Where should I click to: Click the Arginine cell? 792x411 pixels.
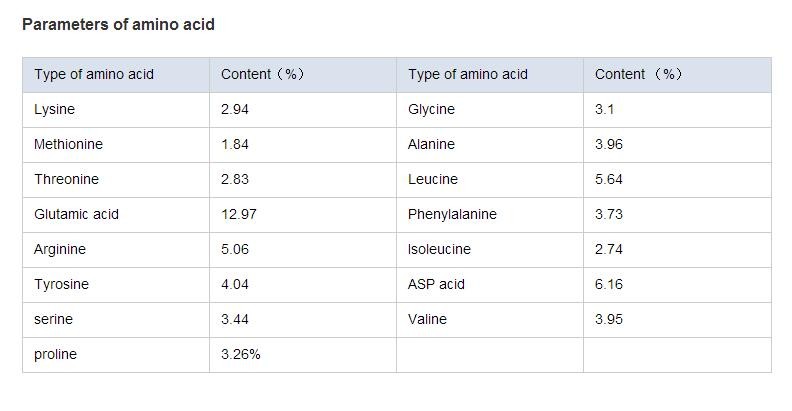pyautogui.click(x=60, y=249)
